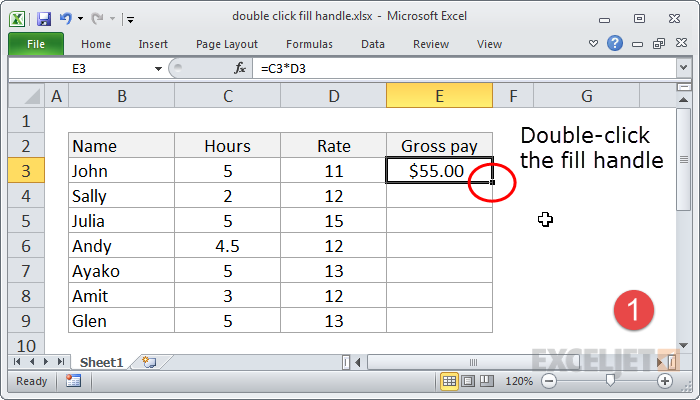Image resolution: width=700 pixels, height=400 pixels.
Task: Click the horizontal scrollbar left arrow
Action: pyautogui.click(x=358, y=362)
